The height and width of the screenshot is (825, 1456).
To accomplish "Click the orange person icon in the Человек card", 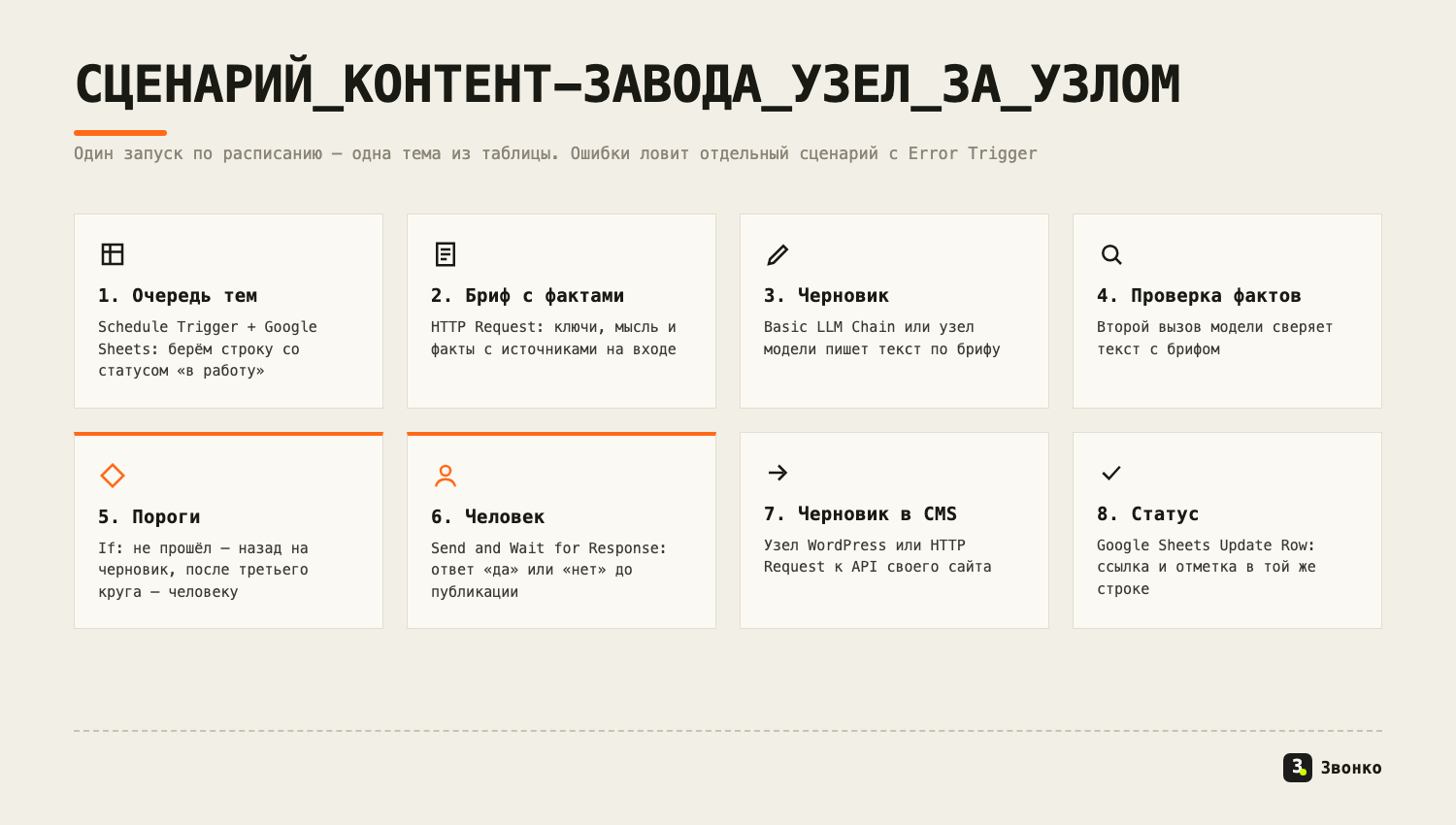I will (x=446, y=476).
